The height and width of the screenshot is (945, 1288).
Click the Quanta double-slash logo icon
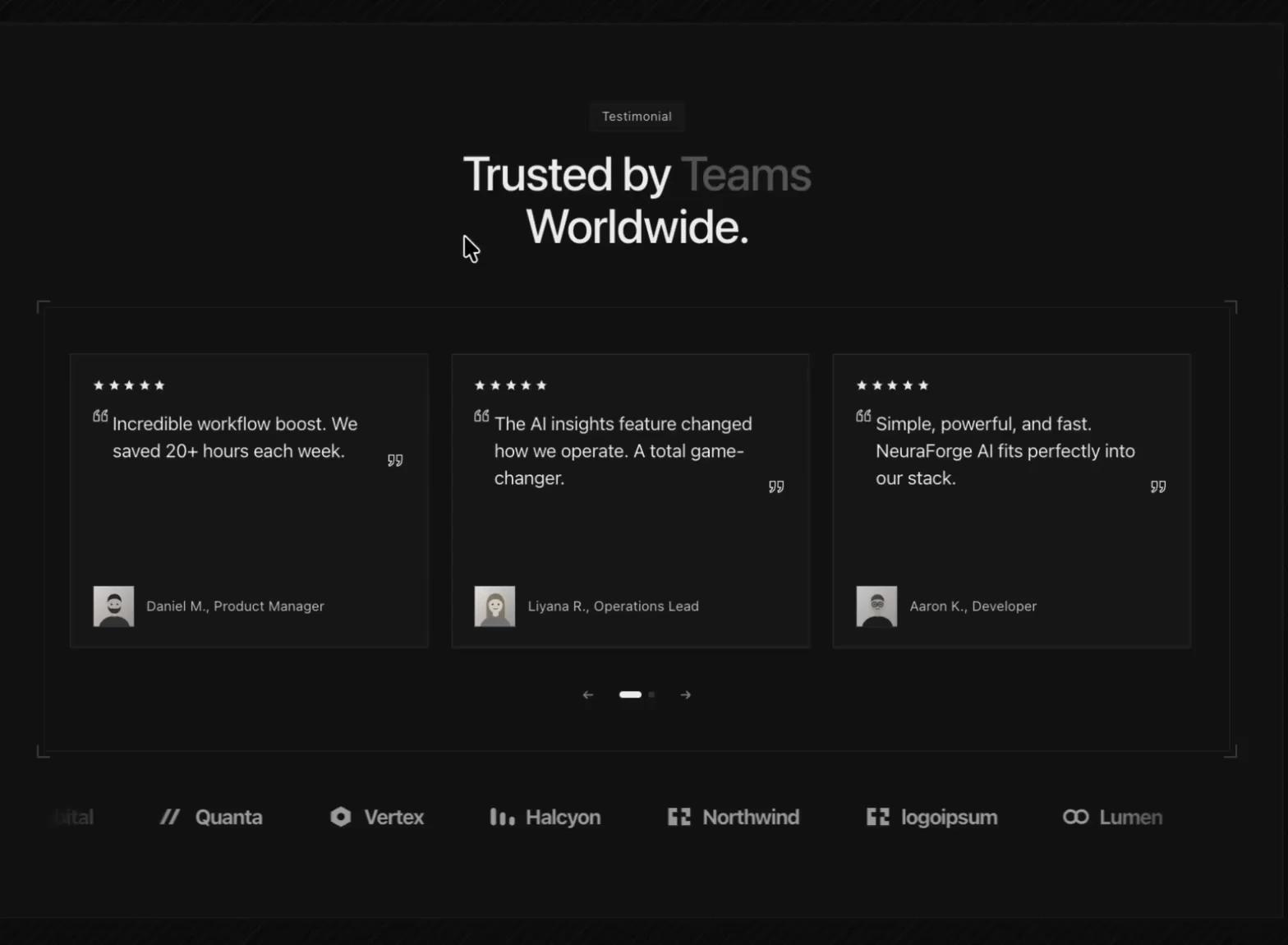click(x=170, y=817)
